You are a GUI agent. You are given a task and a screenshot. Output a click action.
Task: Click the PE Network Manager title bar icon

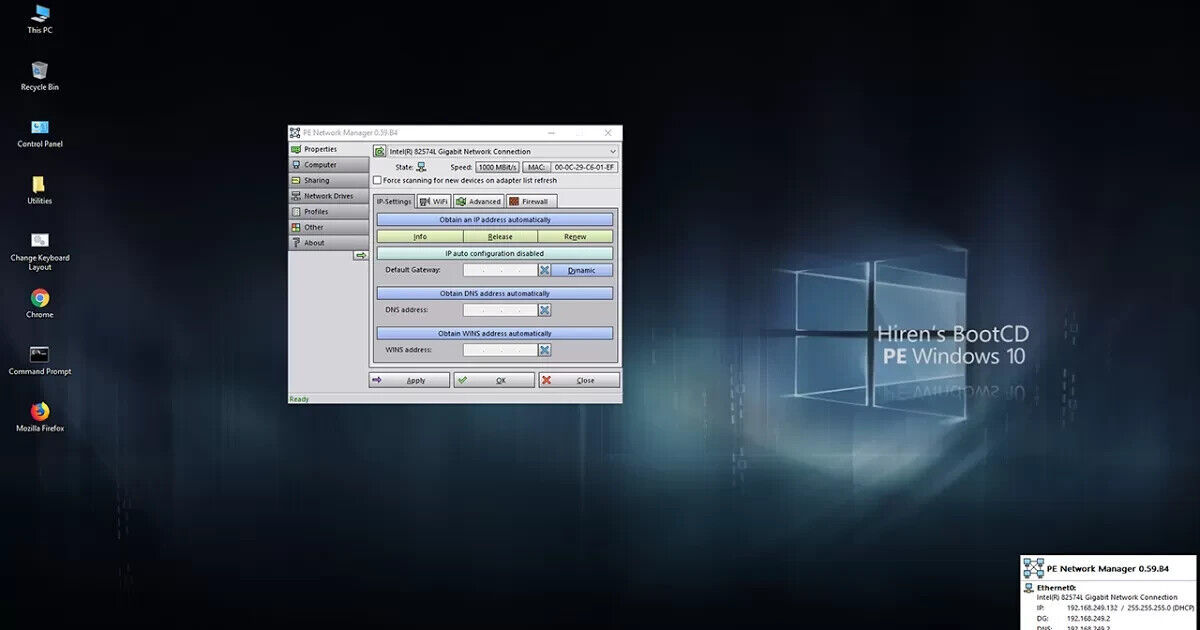click(295, 132)
